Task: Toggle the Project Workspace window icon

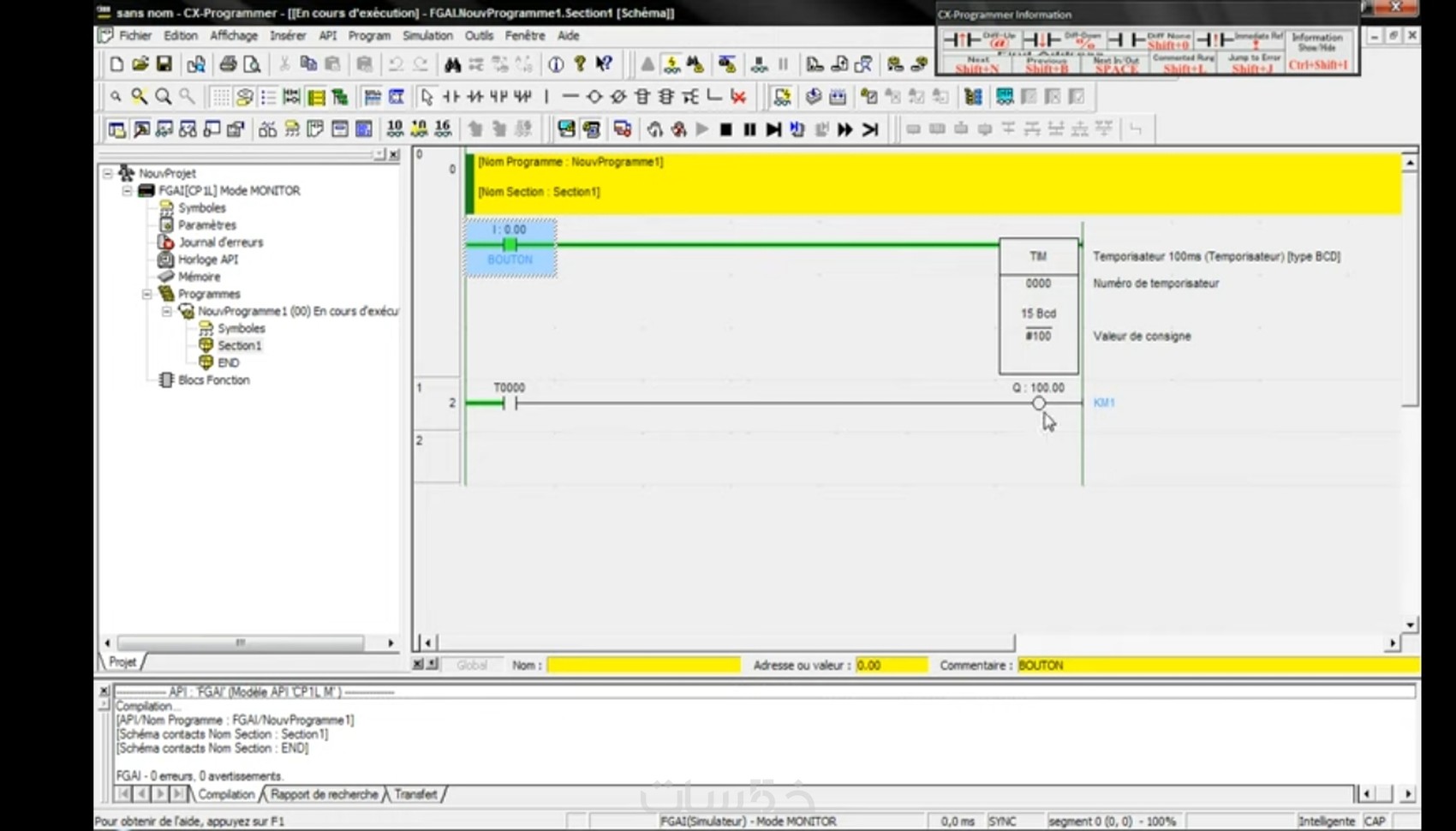Action: (x=116, y=129)
